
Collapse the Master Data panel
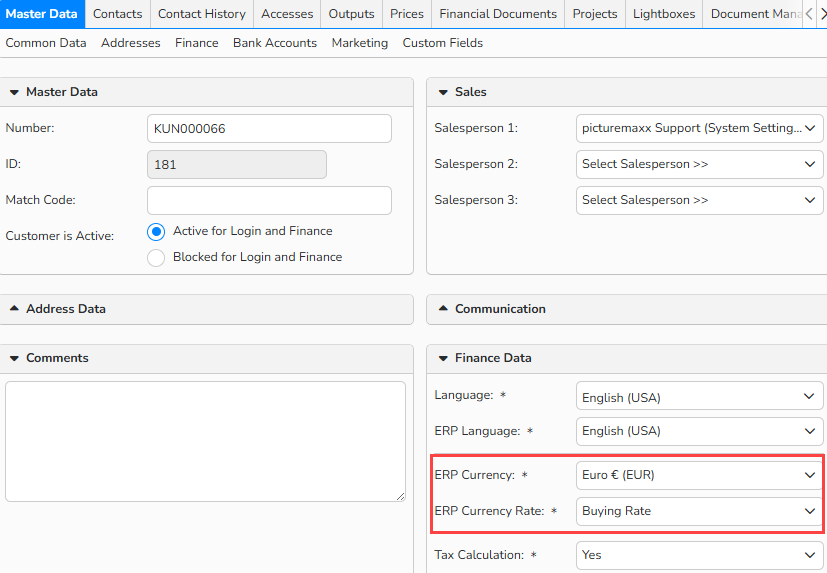point(15,92)
